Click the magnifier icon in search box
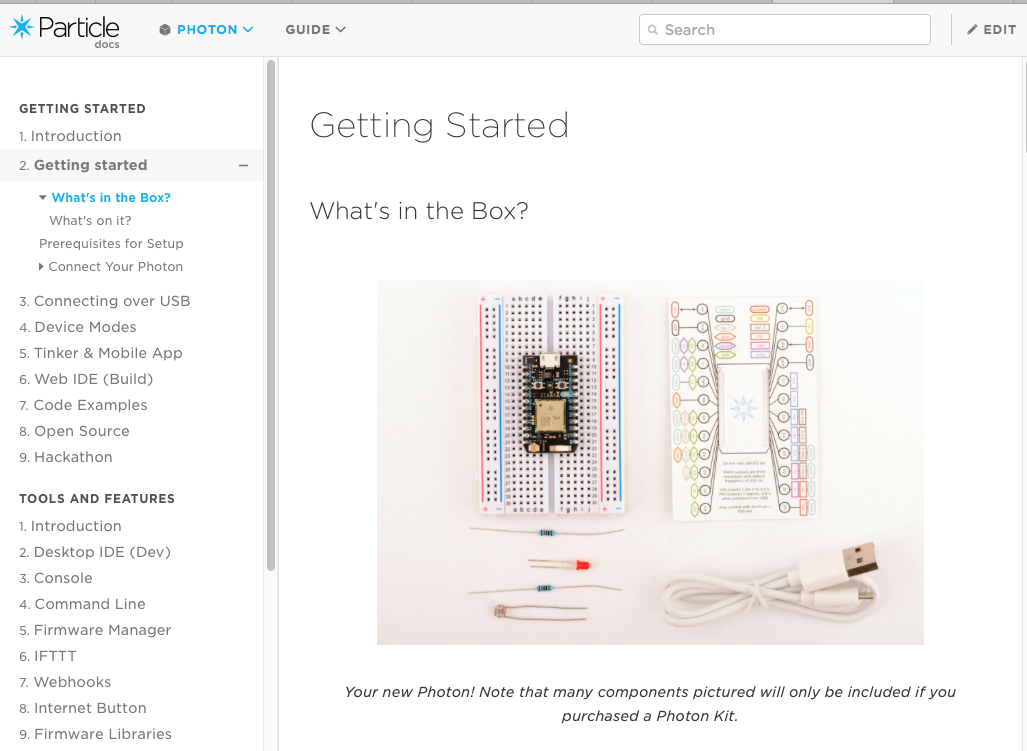 (x=652, y=29)
